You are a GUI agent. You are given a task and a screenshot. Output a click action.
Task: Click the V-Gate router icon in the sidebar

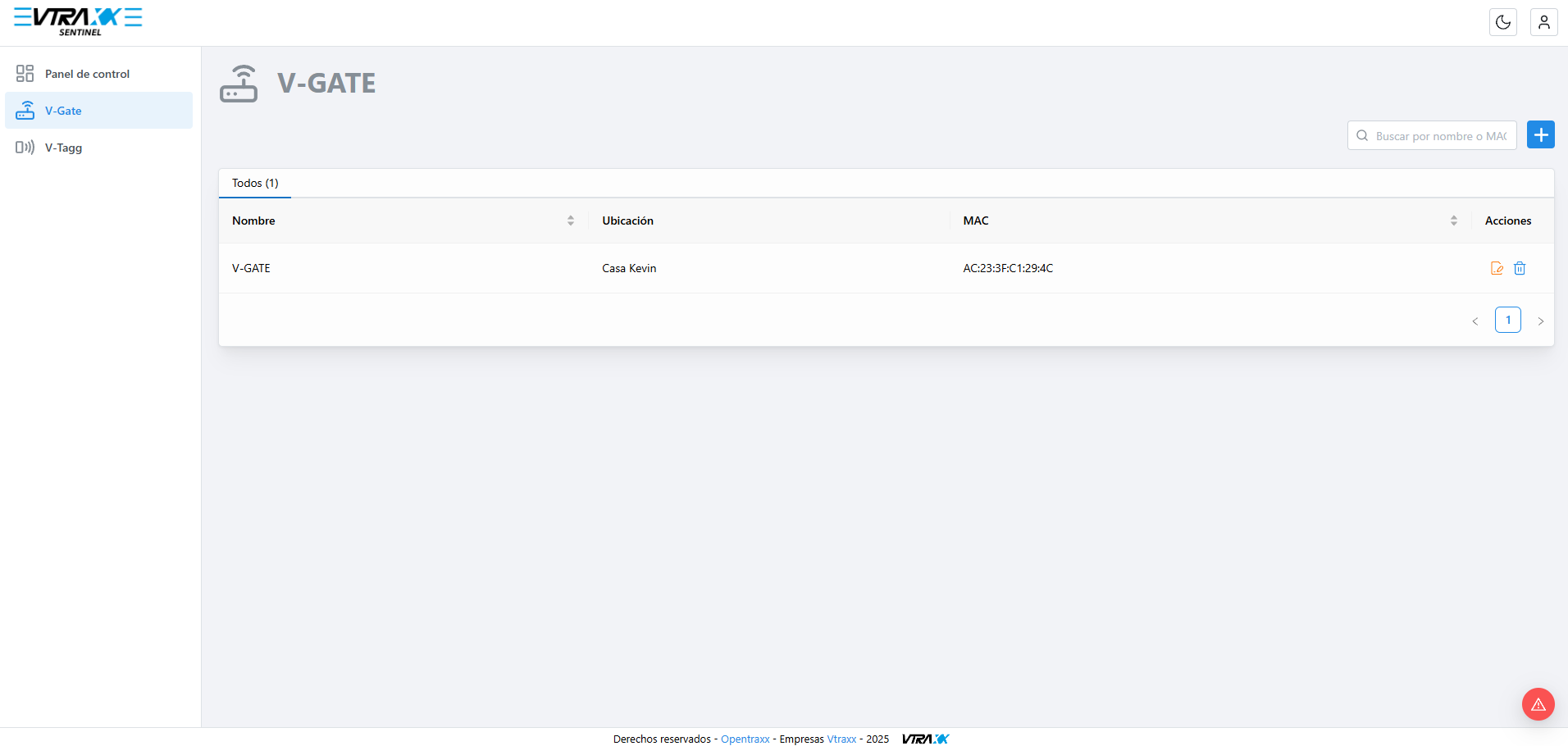25,111
